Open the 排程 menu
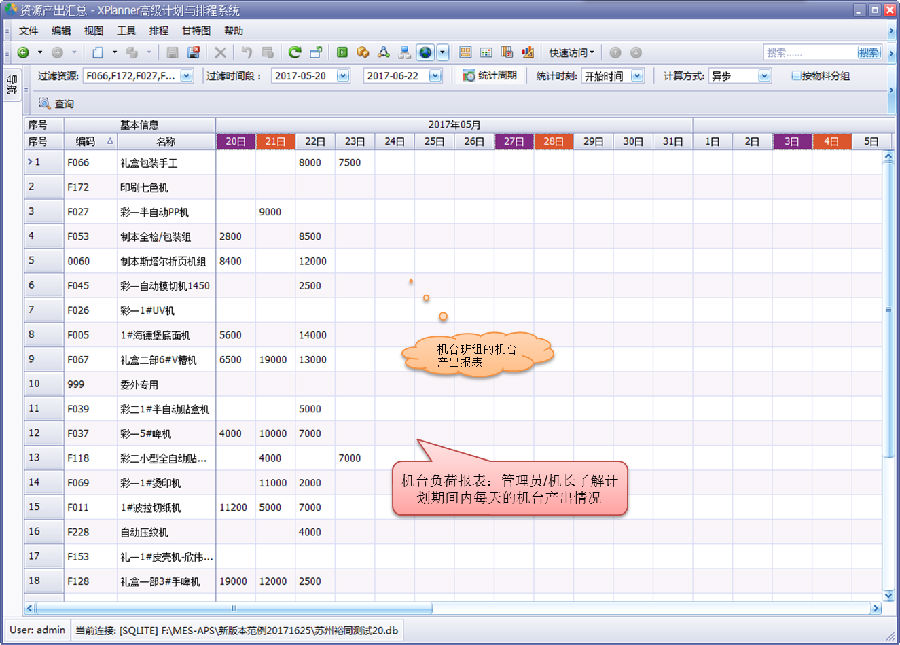900x645 pixels. pyautogui.click(x=158, y=31)
